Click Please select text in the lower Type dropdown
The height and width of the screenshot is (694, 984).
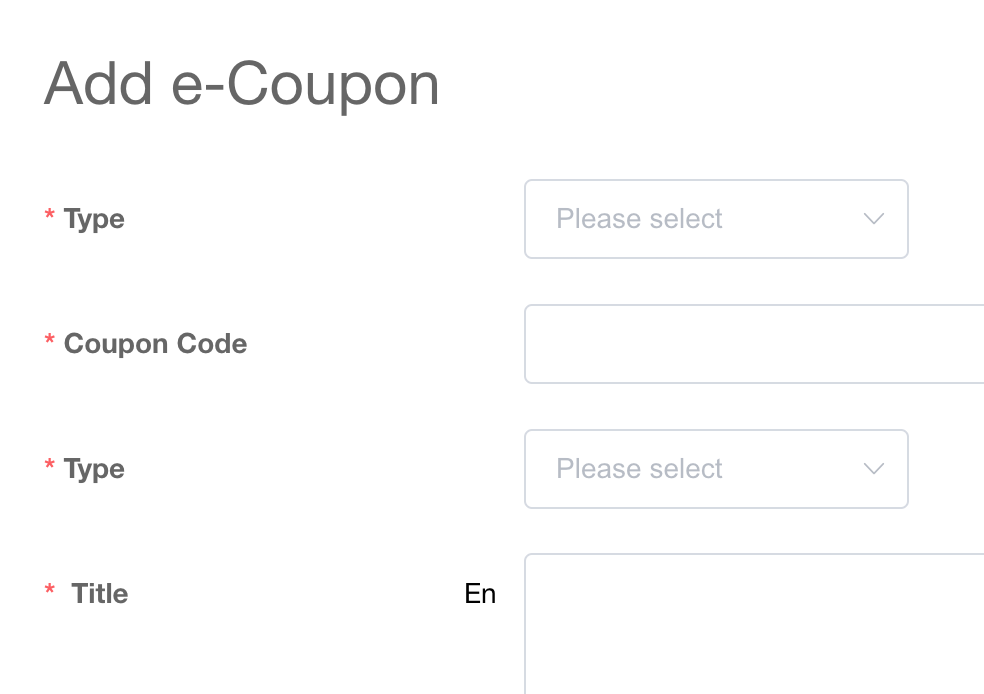pos(639,469)
